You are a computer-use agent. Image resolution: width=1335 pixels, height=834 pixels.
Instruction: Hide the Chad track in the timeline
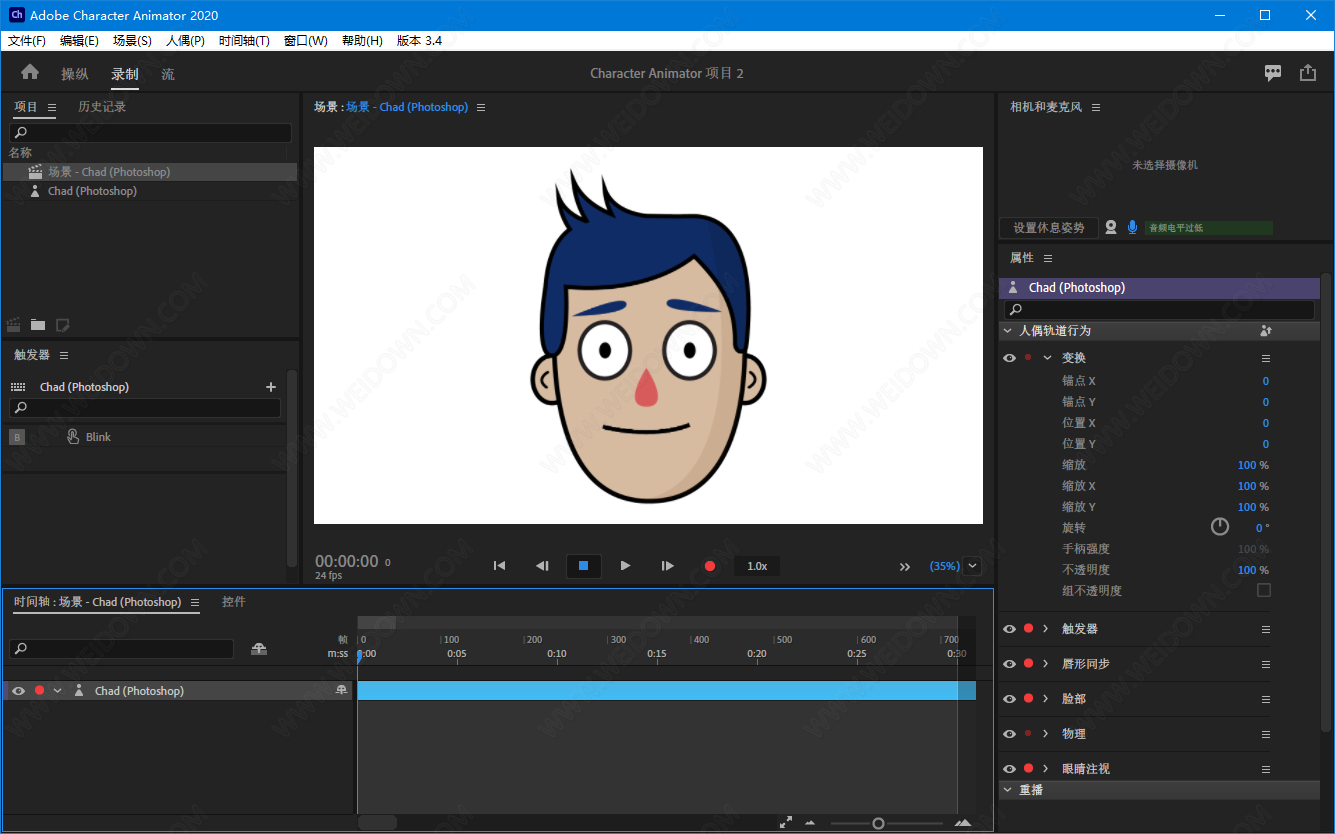(18, 691)
